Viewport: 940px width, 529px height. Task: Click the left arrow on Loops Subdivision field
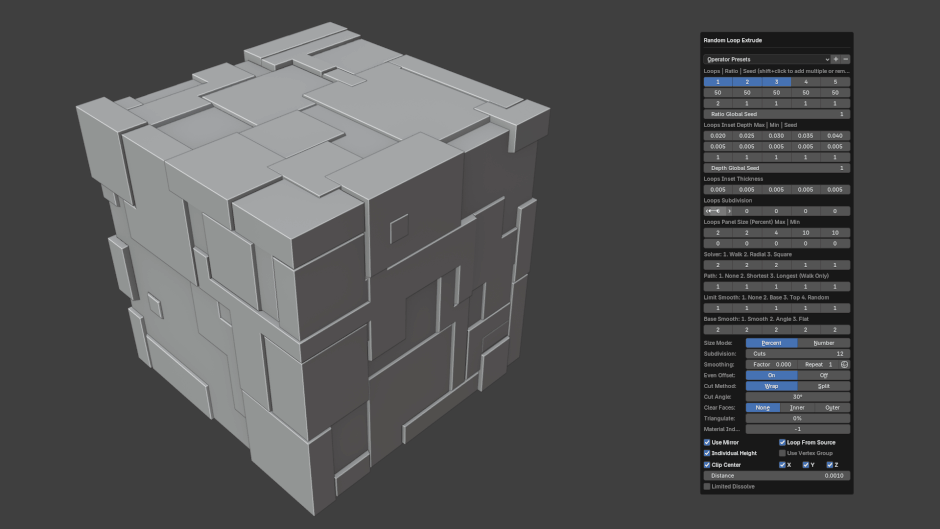708,211
